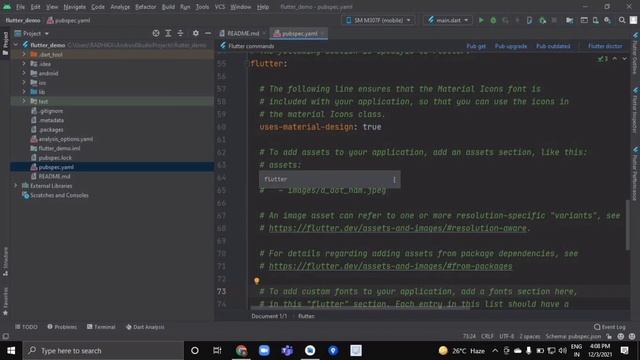The image size is (640, 360).
Task: Select pubspec.lock in project tree
Action: click(55, 158)
